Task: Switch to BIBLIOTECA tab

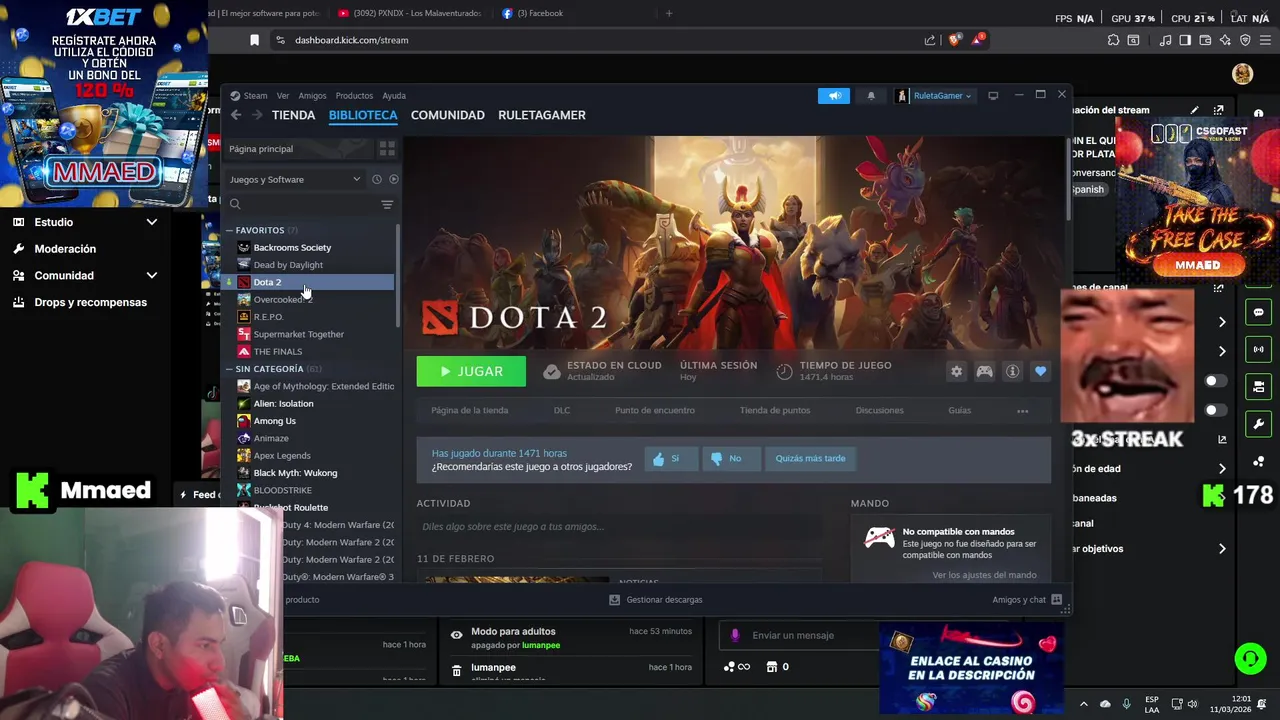Action: pyautogui.click(x=363, y=115)
